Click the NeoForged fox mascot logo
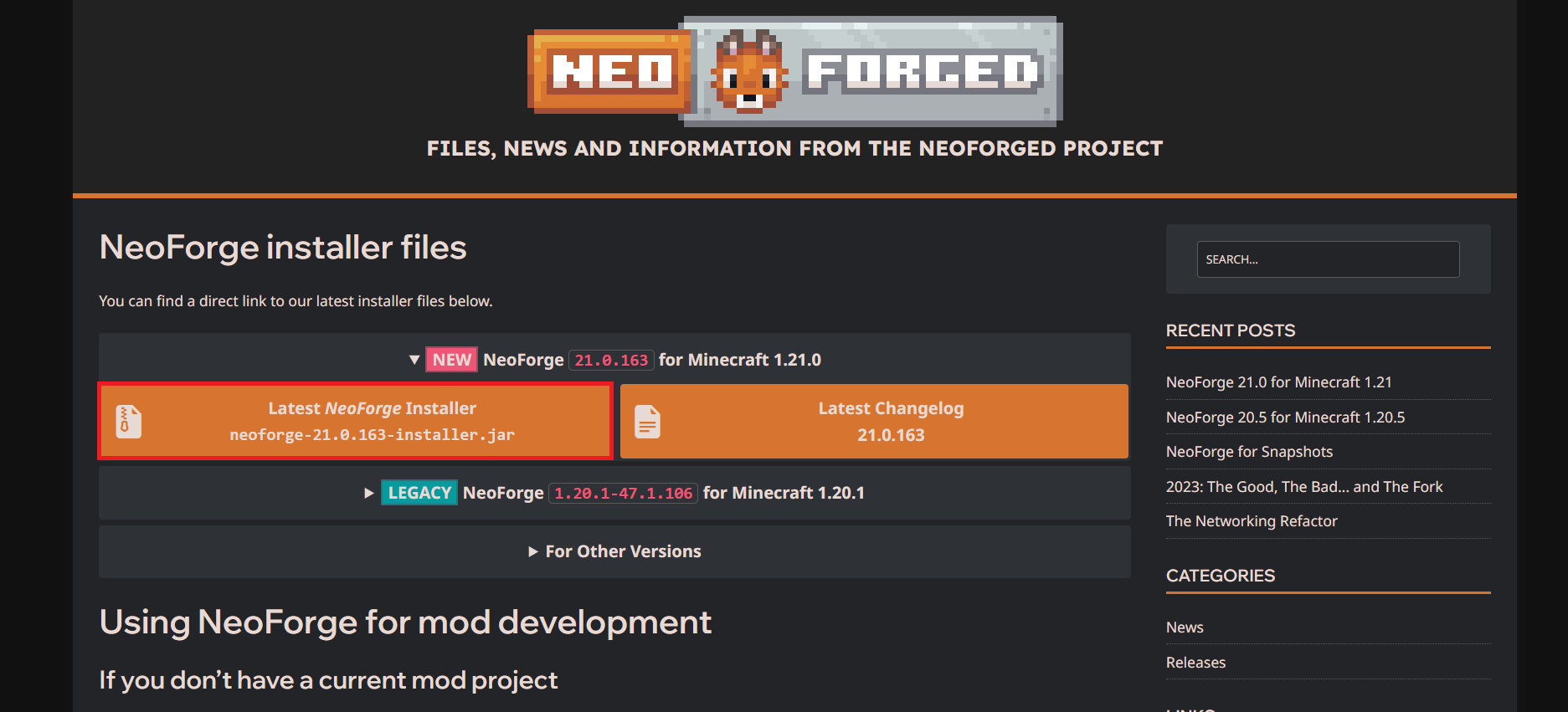This screenshot has width=1568, height=712. (x=748, y=72)
